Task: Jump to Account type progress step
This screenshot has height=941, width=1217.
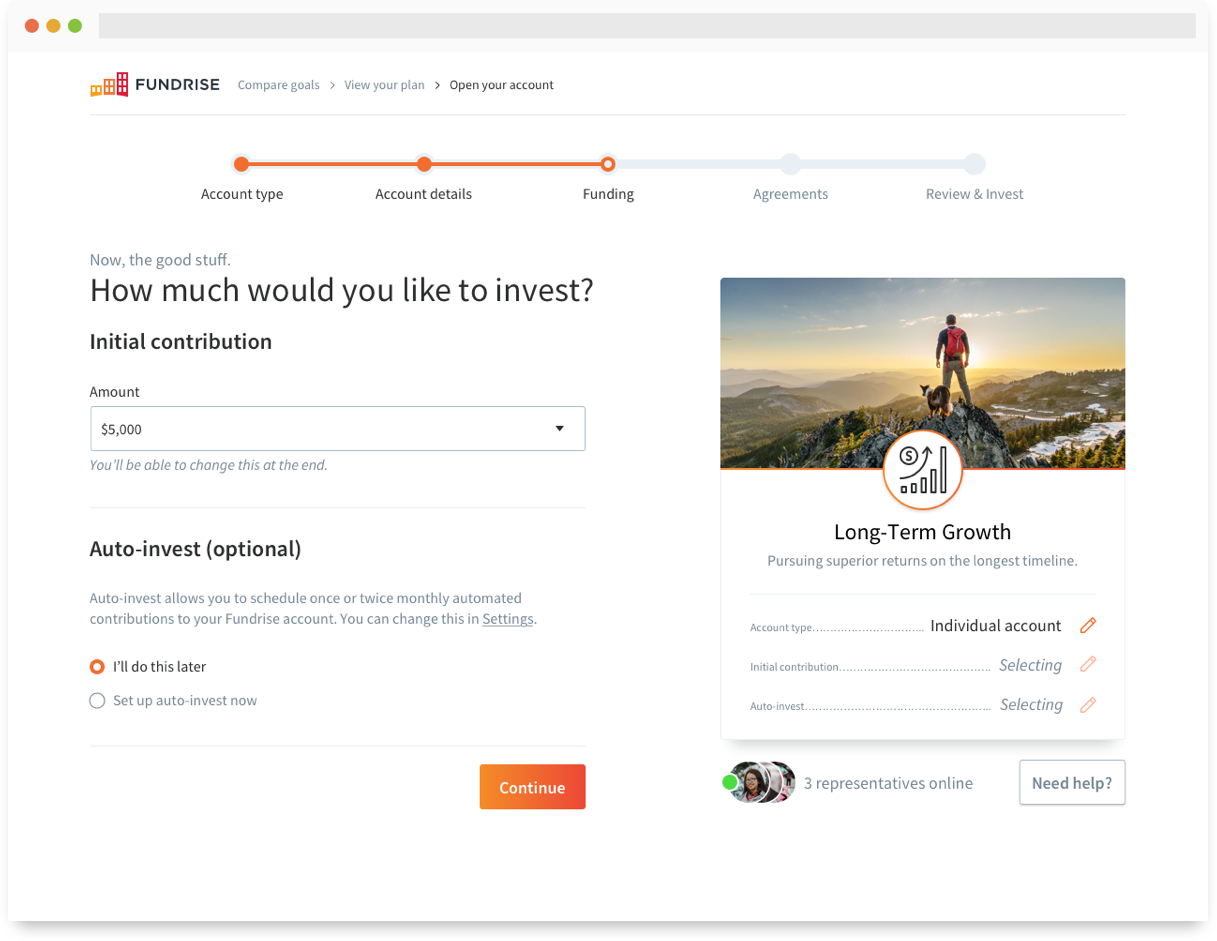Action: [241, 164]
